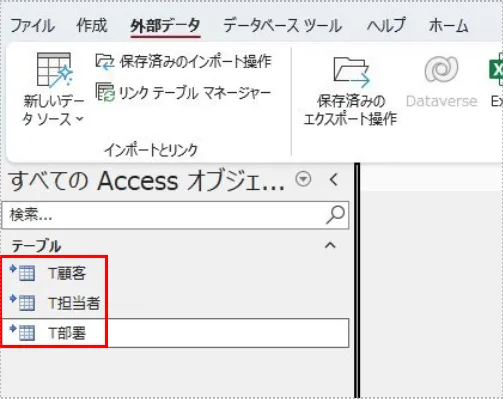Image resolution: width=503 pixels, height=399 pixels.
Task: Click the magnifying glass search icon
Action: tap(335, 215)
